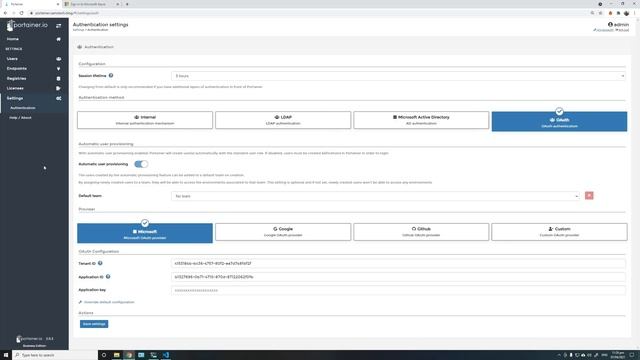
Task: Click the zoom magnifier icon in the address bar
Action: [592, 13]
